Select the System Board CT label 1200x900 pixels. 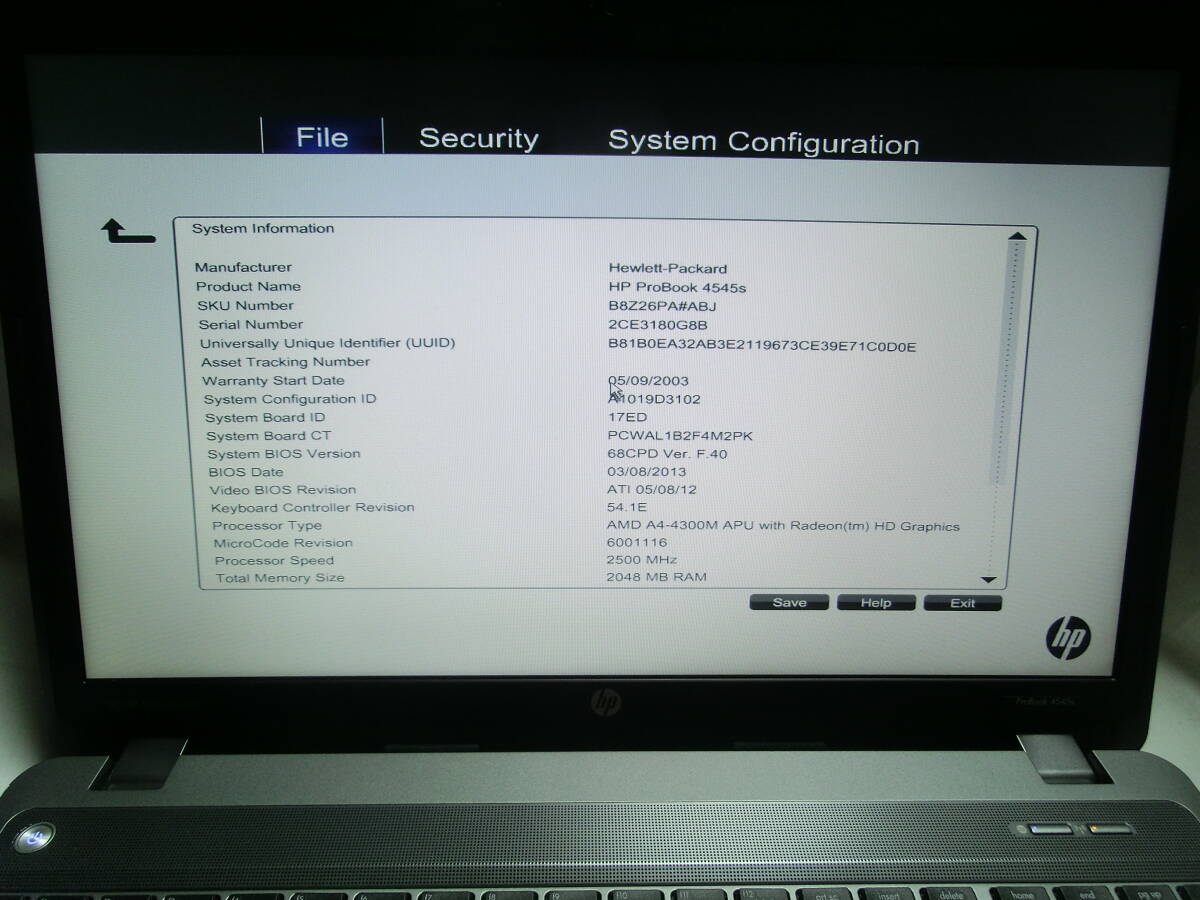268,436
